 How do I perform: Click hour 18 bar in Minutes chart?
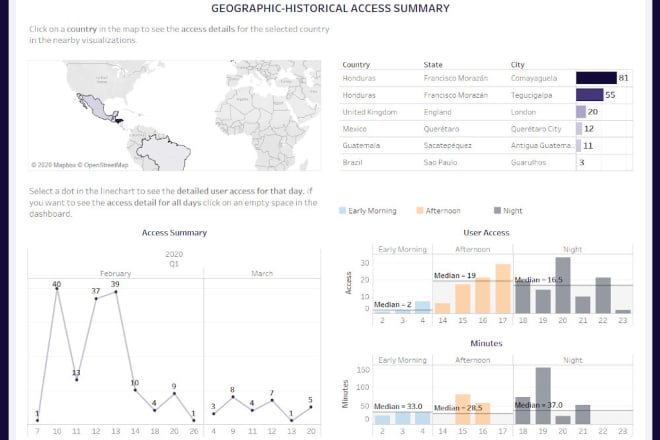click(523, 411)
